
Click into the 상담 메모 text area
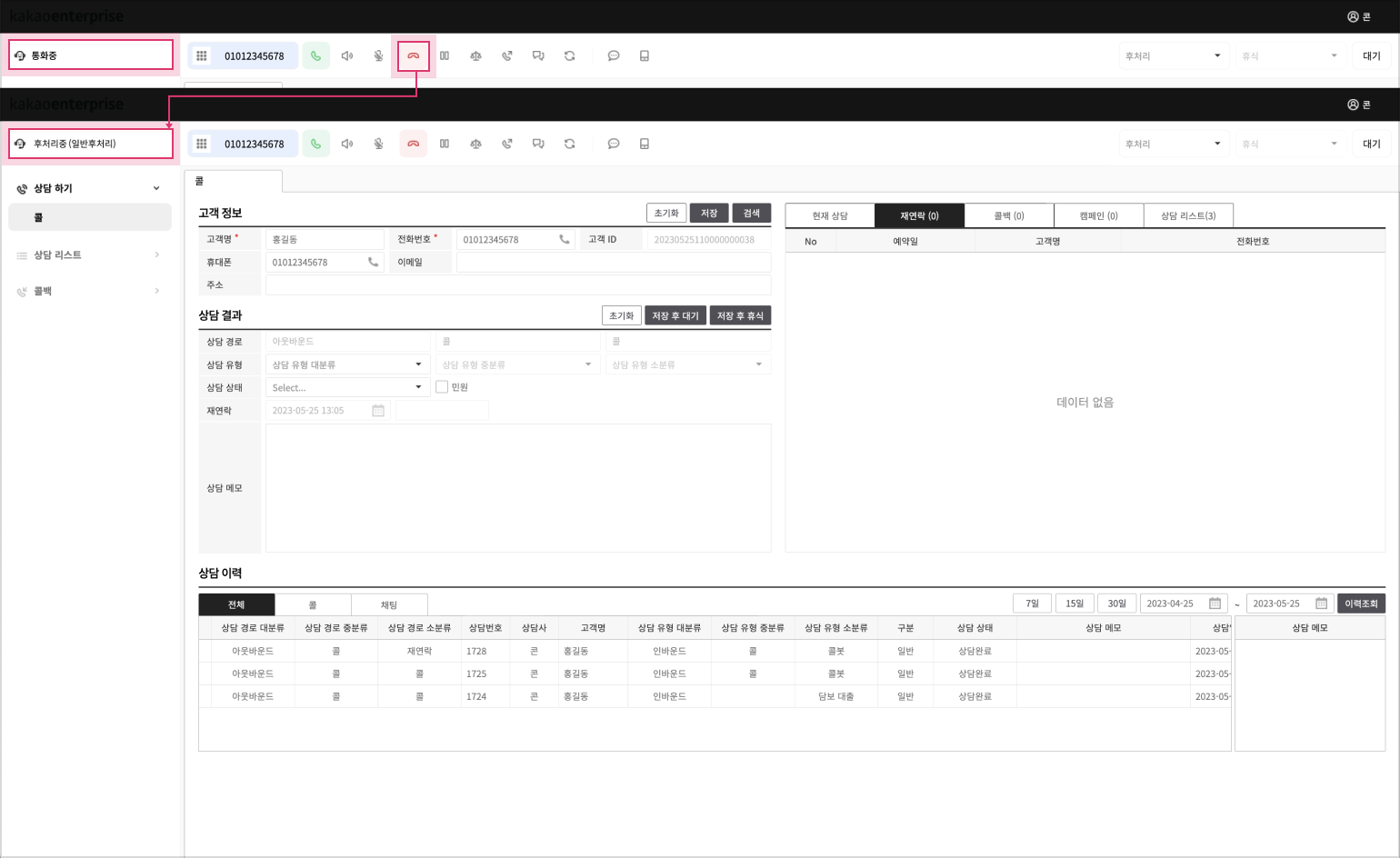coord(518,488)
